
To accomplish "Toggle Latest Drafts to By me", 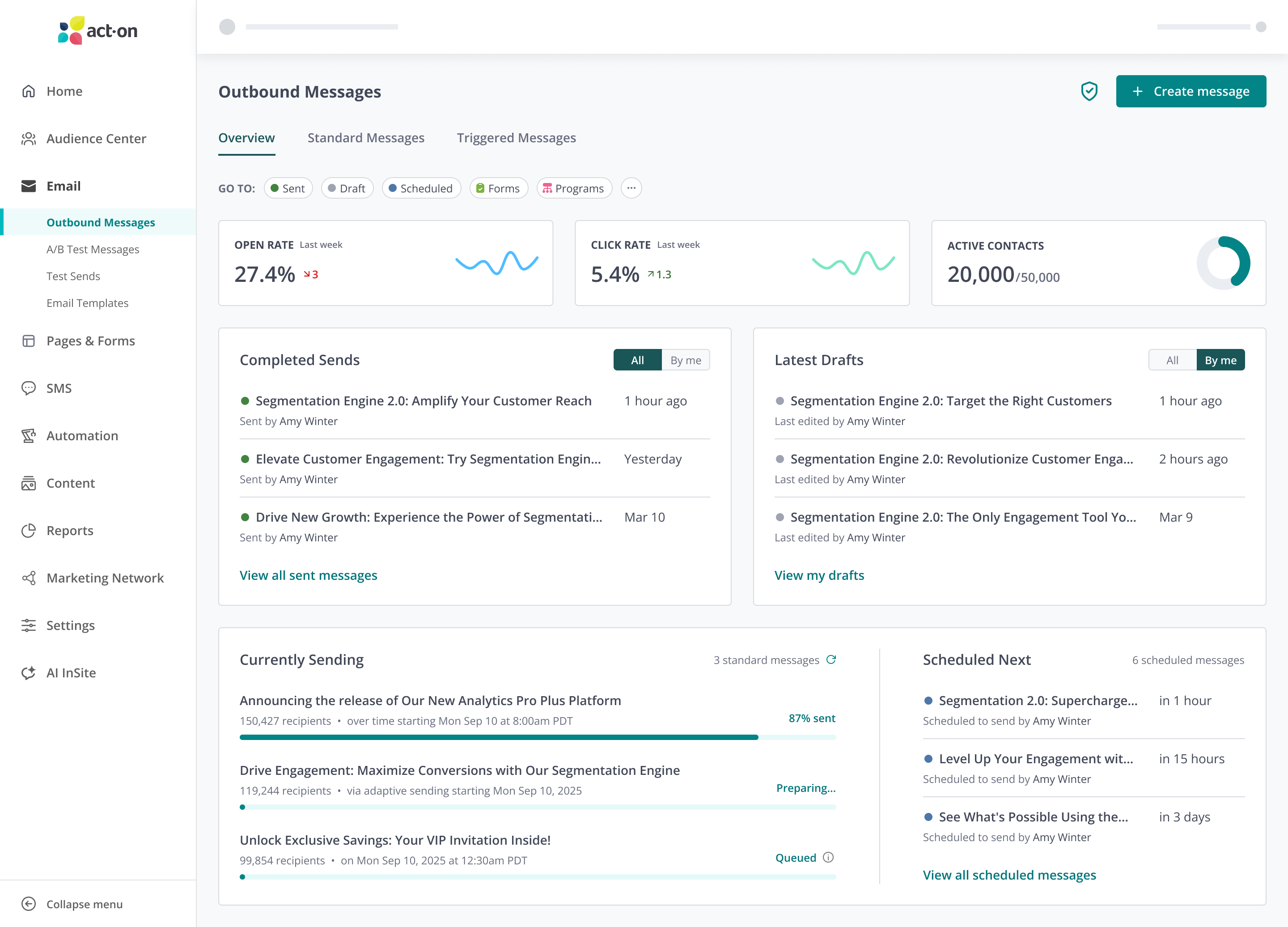I will 1220,360.
